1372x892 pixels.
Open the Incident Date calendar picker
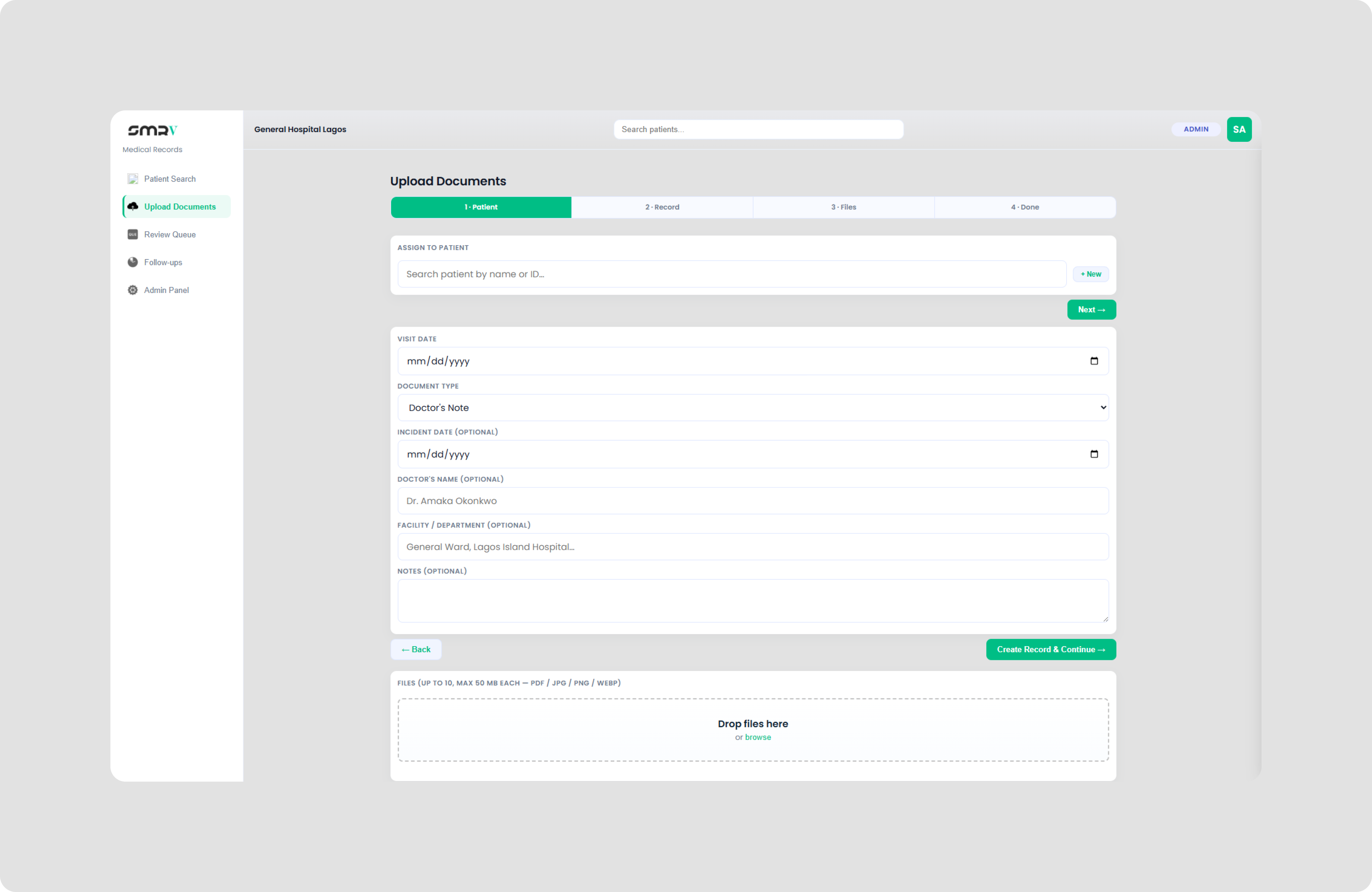click(1094, 454)
